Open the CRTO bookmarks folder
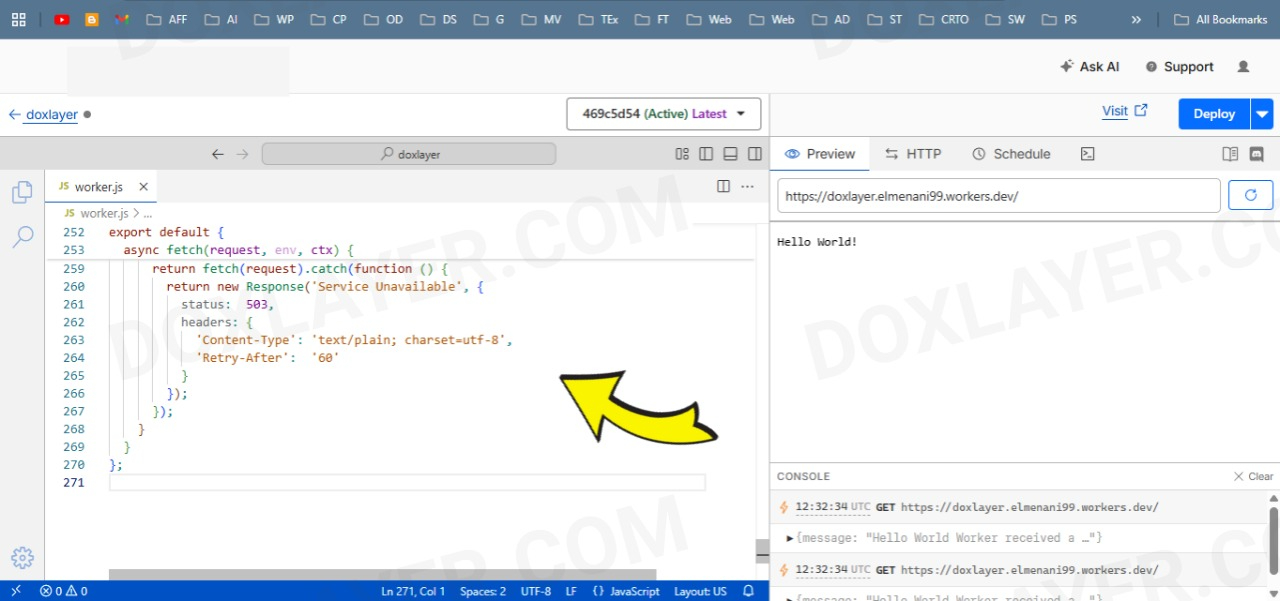The height and width of the screenshot is (601, 1280). 943,19
